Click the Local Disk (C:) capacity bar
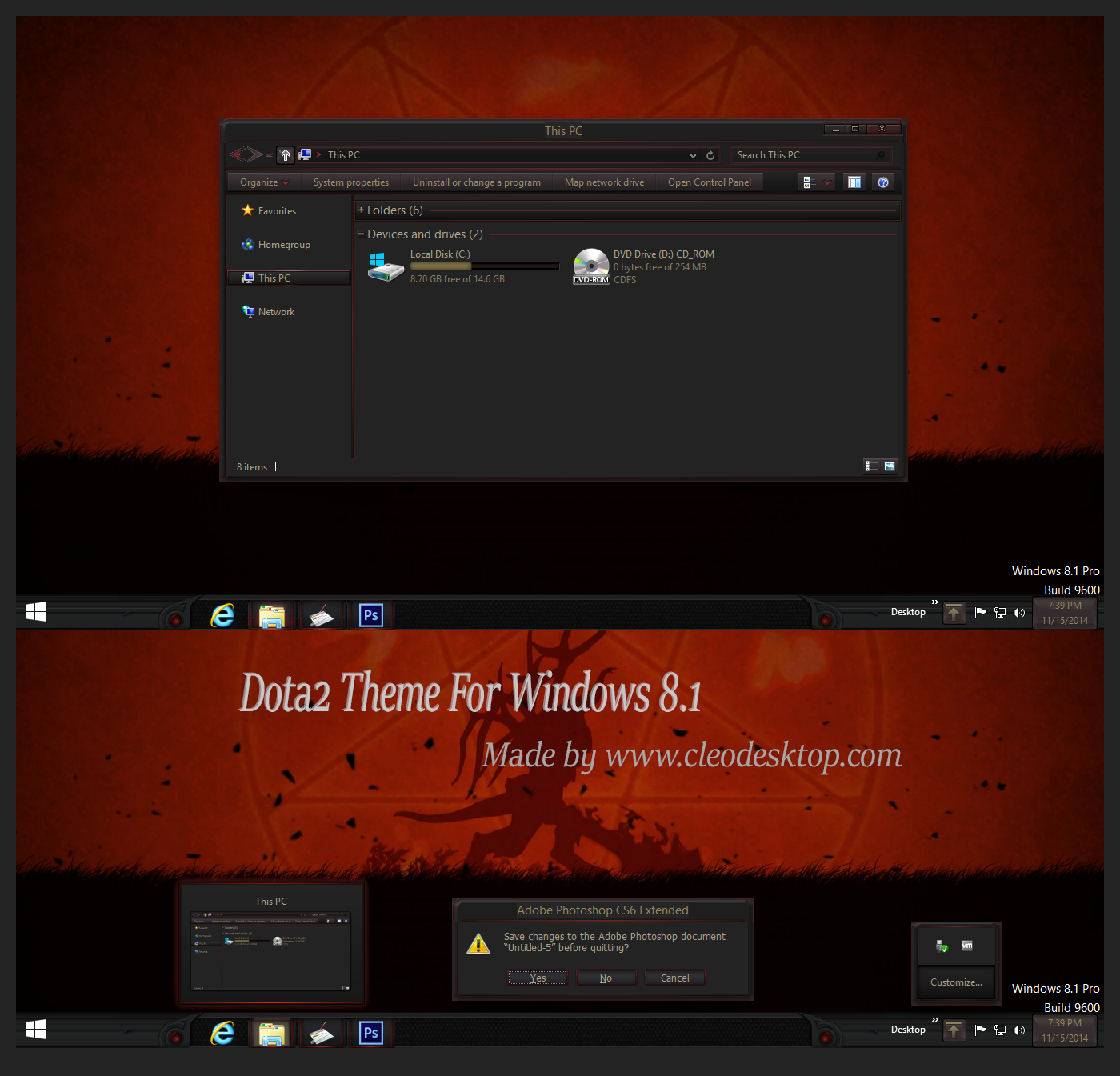Viewport: 1120px width, 1076px height. point(485,266)
